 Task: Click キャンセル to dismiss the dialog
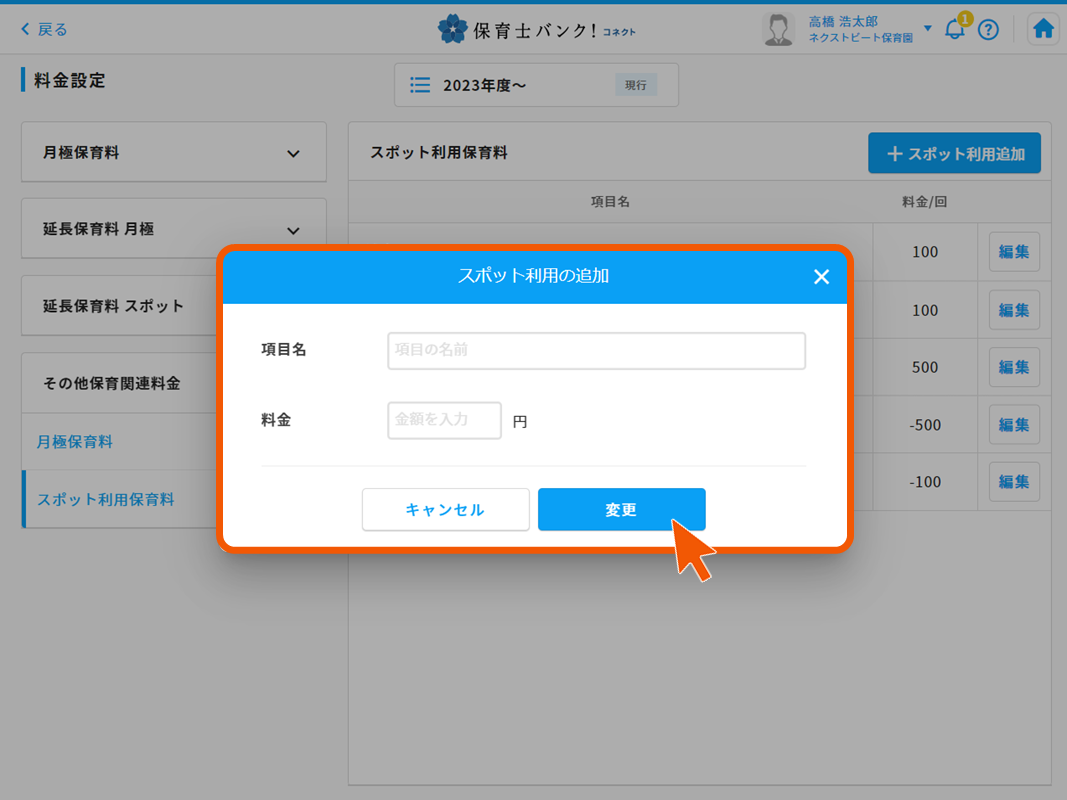point(445,509)
